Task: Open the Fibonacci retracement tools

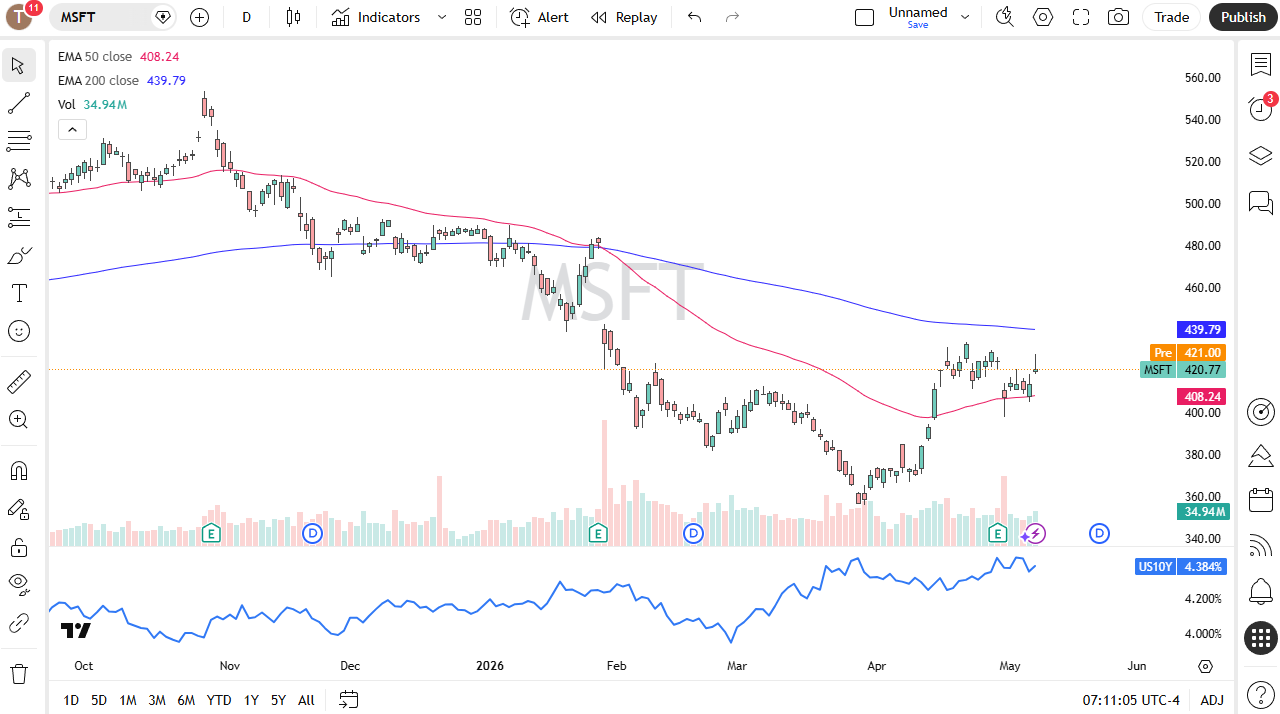Action: (18, 141)
